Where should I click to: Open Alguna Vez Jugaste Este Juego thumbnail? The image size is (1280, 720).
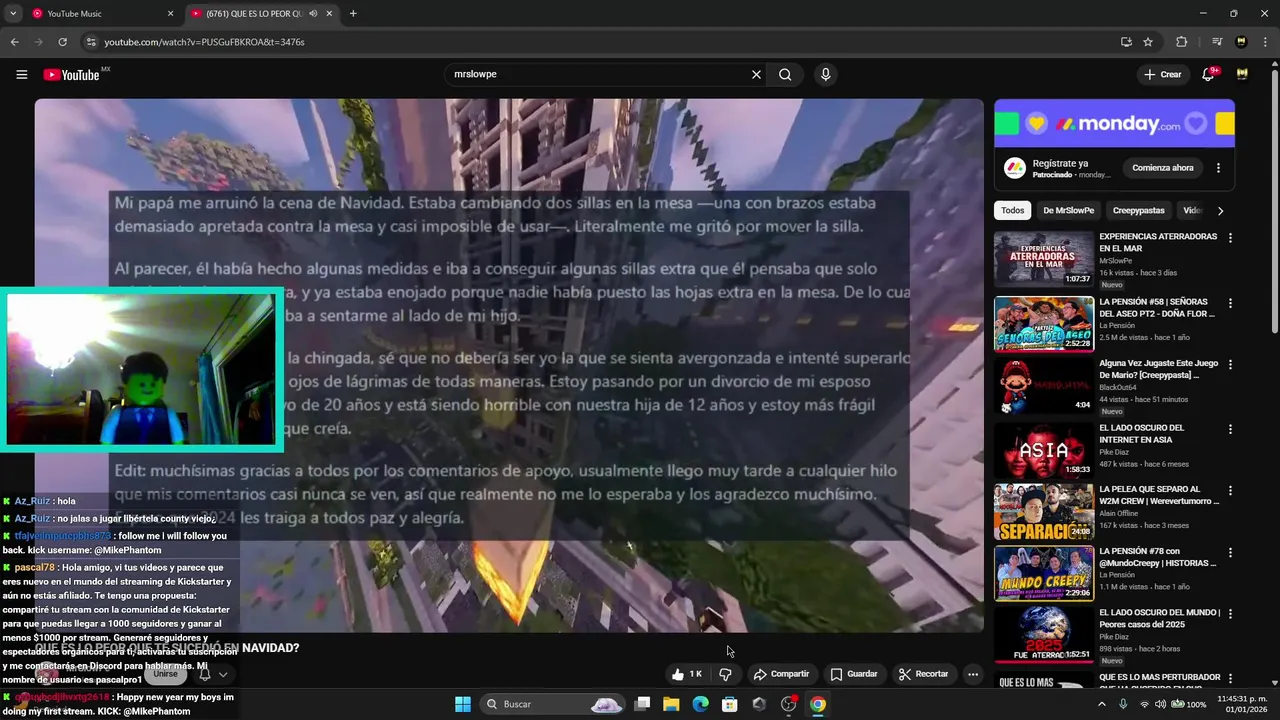pyautogui.click(x=1043, y=386)
